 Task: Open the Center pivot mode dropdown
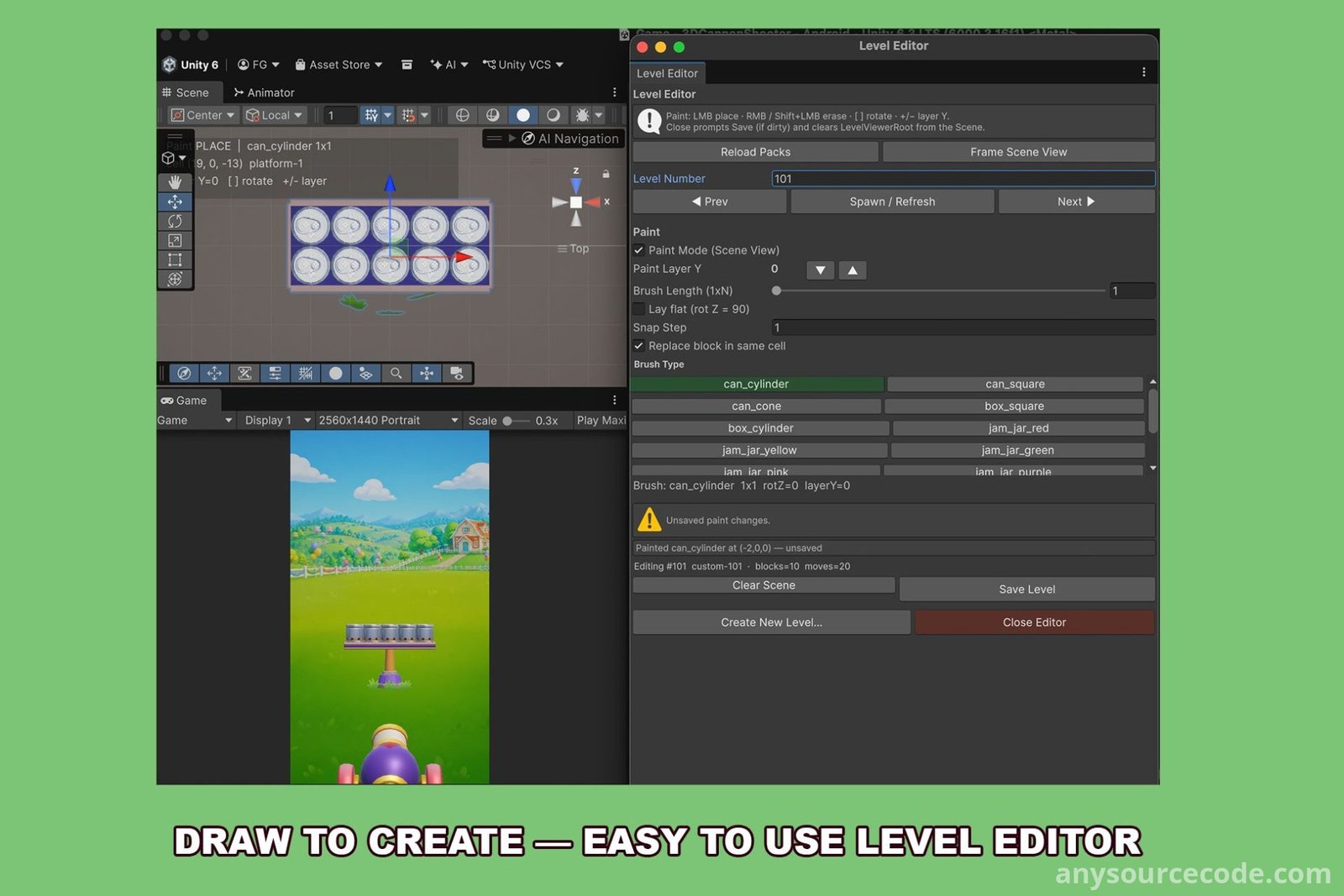click(202, 115)
